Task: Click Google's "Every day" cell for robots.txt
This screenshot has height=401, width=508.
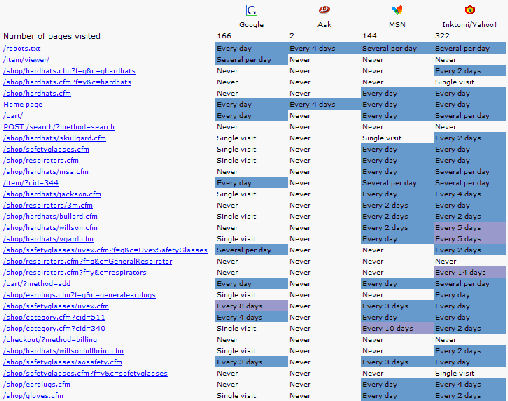Action: click(251, 48)
